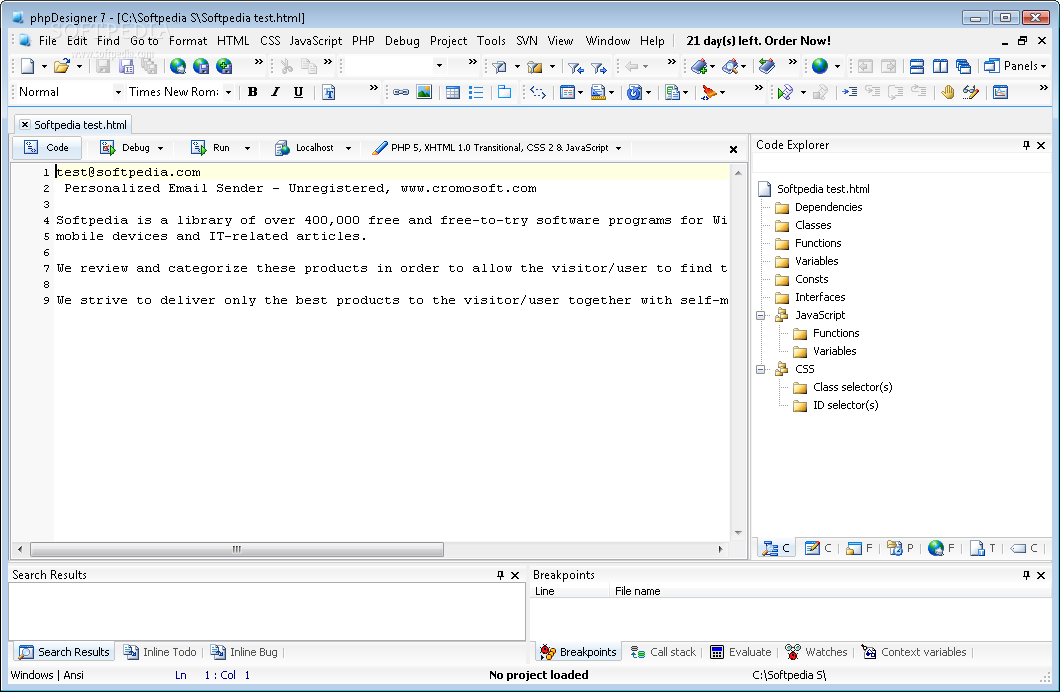The width and height of the screenshot is (1060, 692).
Task: Tile windows vertically with the side-by-side panes icon
Action: 940,66
